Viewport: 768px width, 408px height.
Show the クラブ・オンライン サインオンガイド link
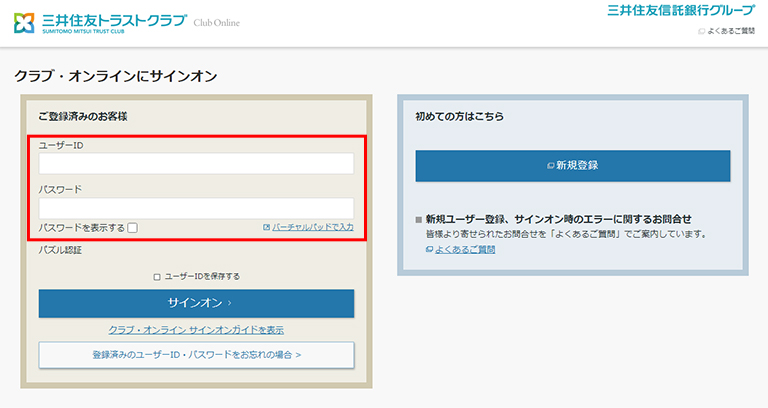(x=196, y=329)
